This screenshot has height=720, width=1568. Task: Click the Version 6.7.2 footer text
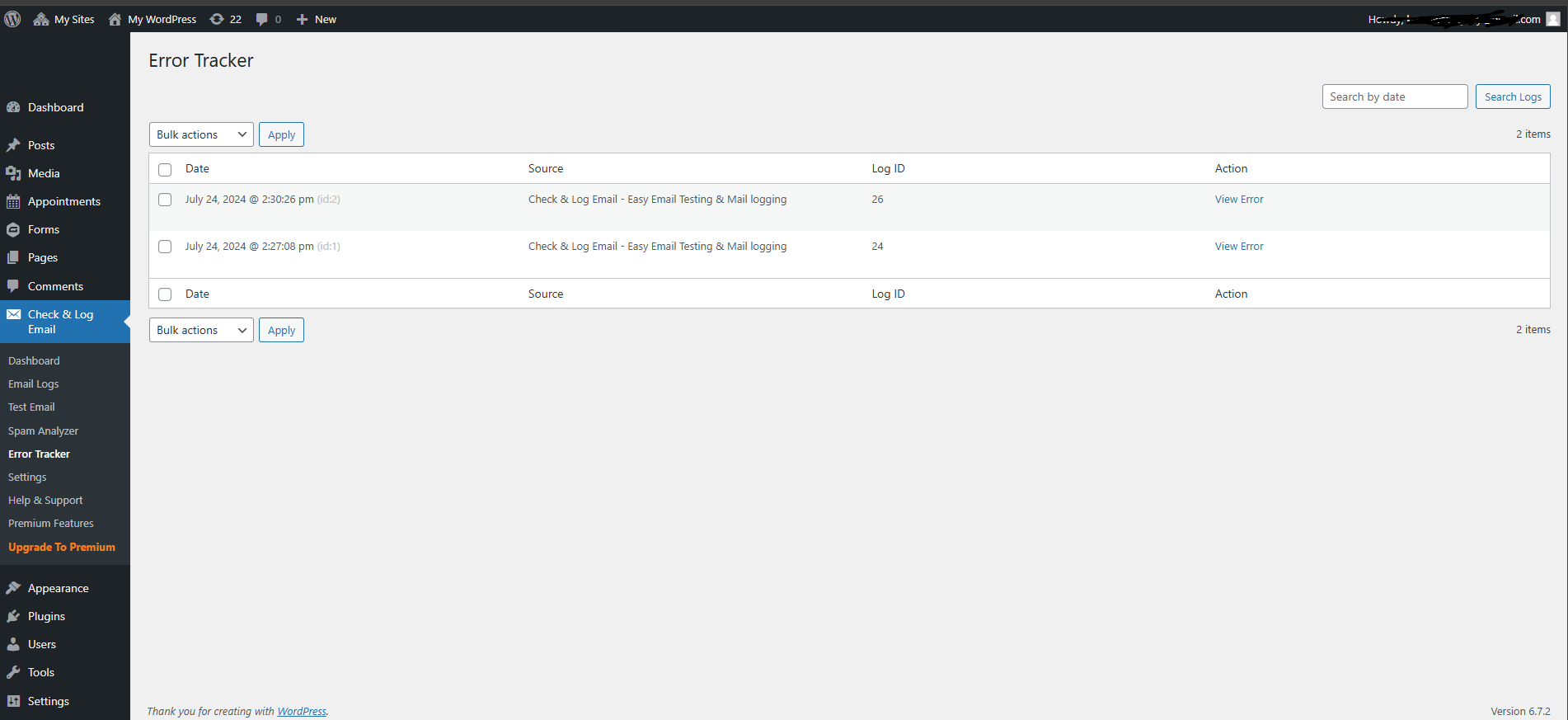click(1520, 711)
